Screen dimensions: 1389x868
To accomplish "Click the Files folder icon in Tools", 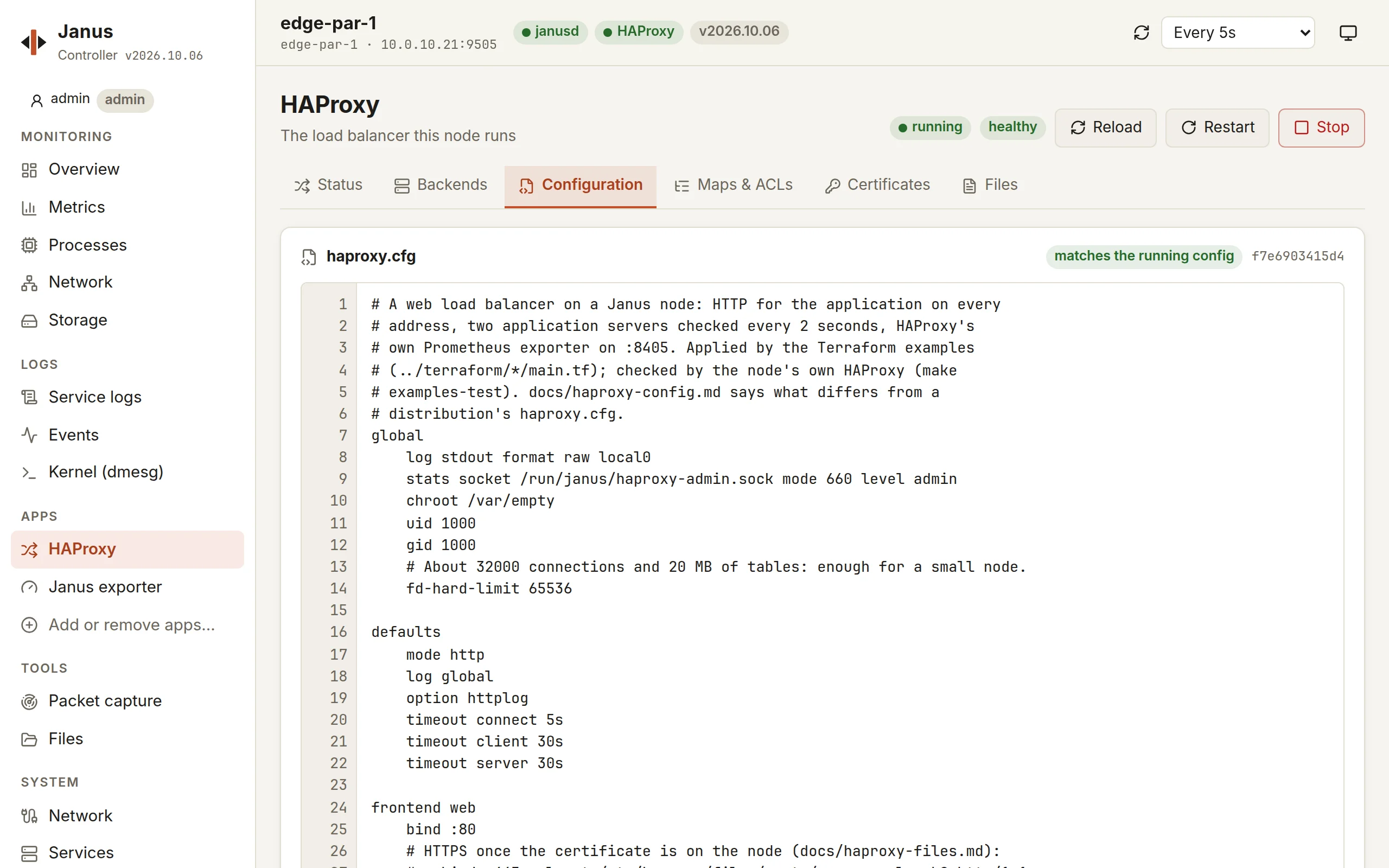I will coord(29,739).
